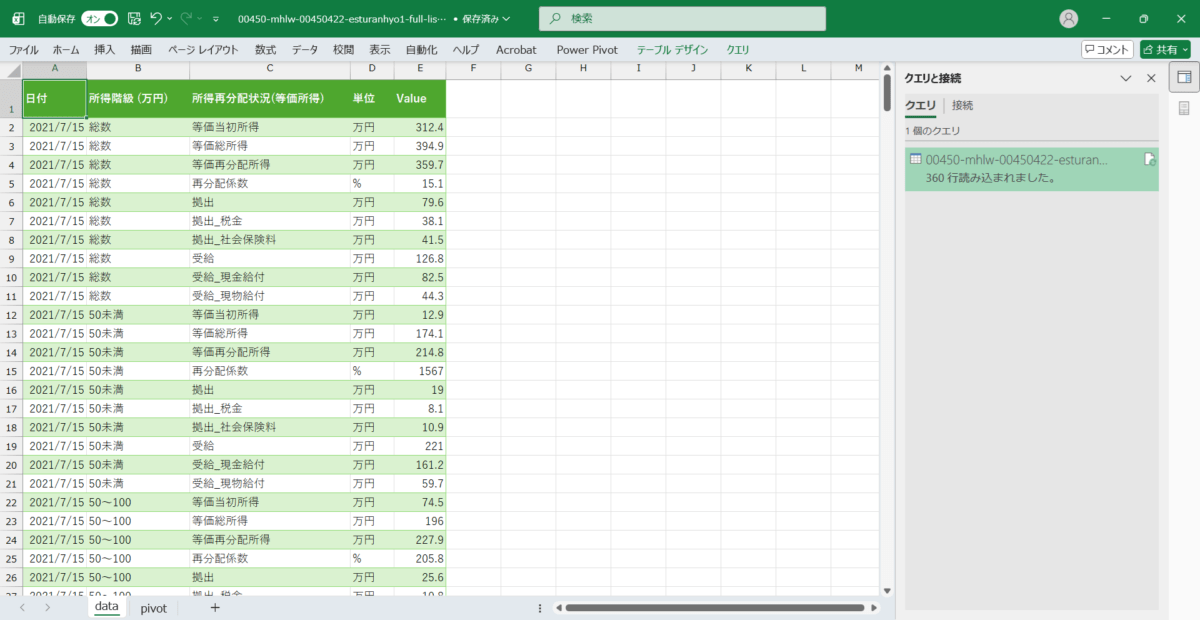Click the refresh icon beside the query
Screen dimensions: 1200x620
(1150, 160)
